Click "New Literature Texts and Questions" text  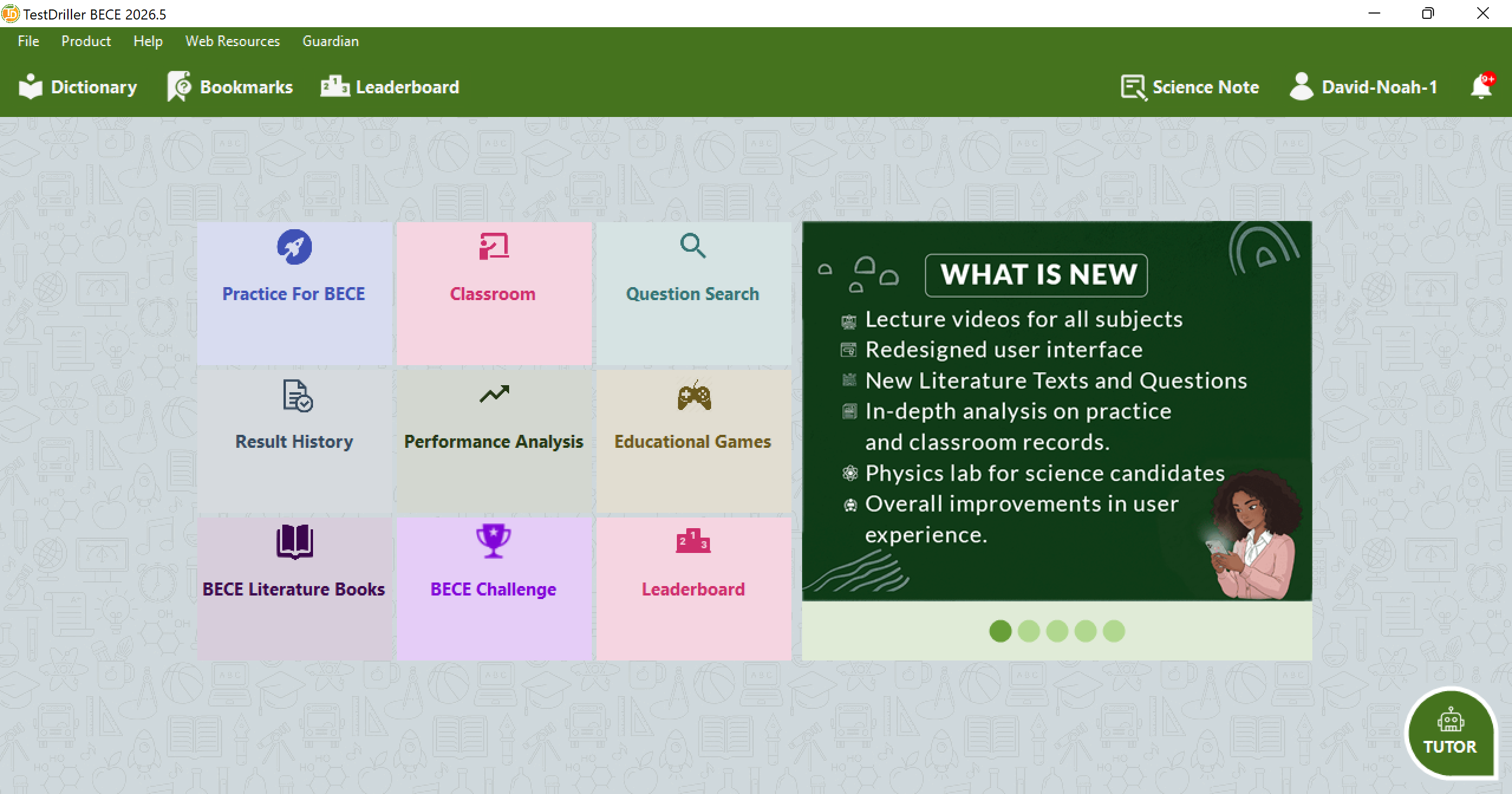tap(1056, 380)
